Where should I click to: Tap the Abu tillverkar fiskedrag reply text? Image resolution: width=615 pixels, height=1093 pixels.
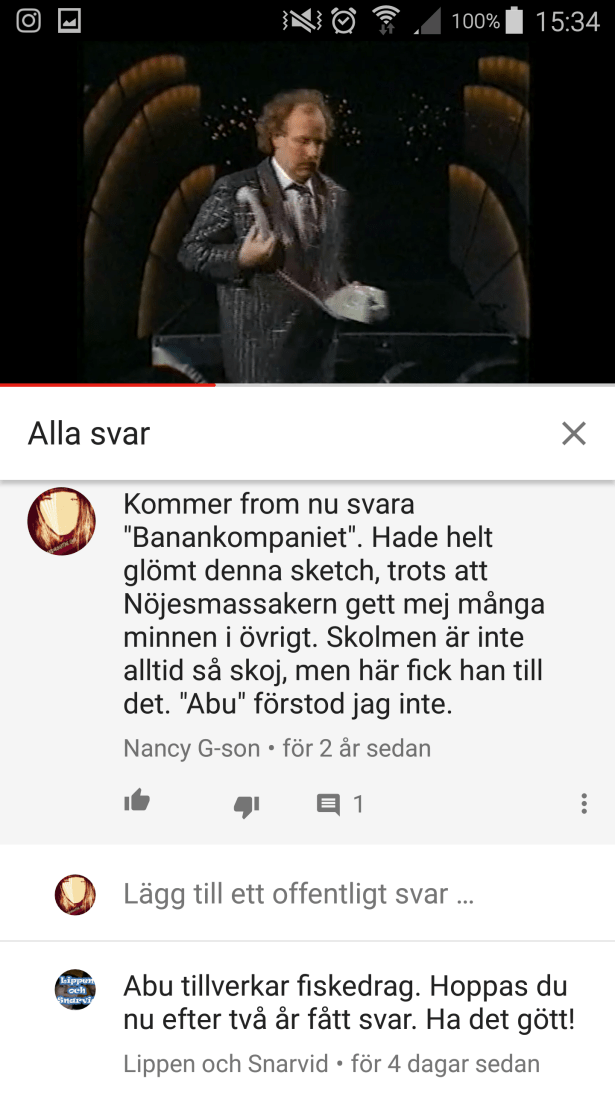pyautogui.click(x=349, y=1003)
